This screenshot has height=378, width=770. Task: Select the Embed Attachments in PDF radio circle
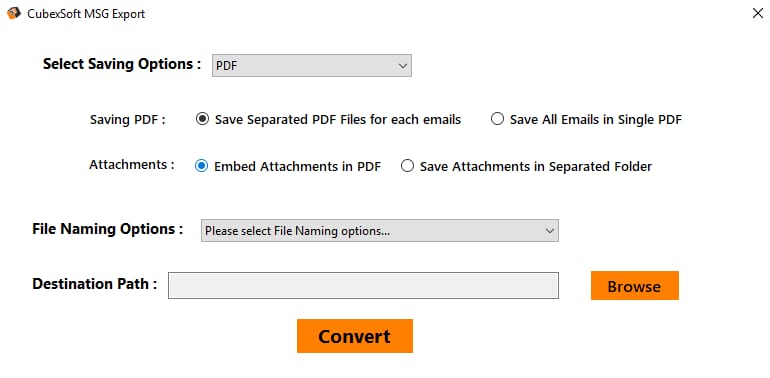[x=201, y=166]
